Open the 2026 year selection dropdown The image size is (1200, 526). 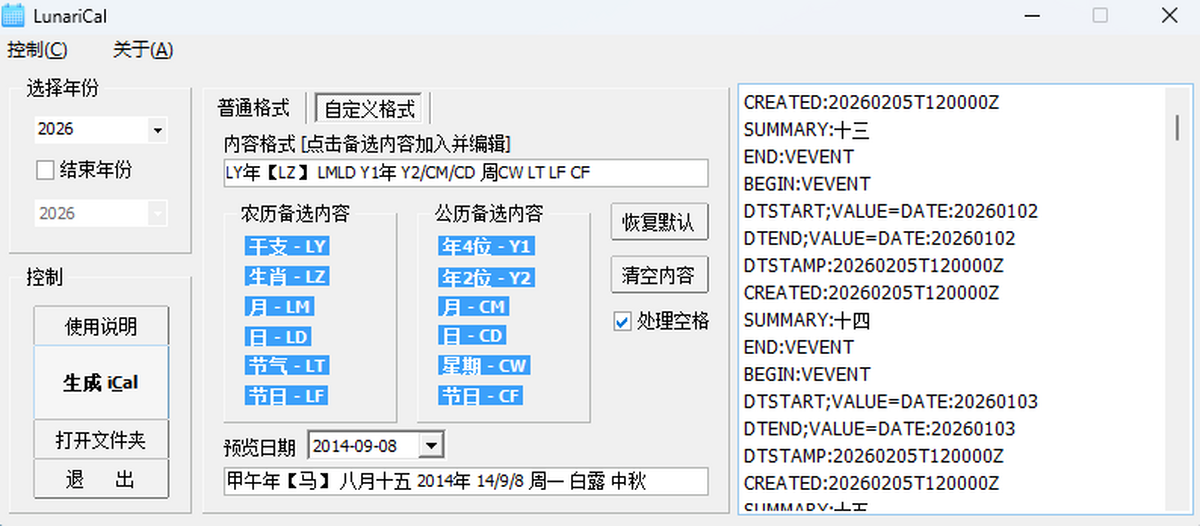coord(157,130)
